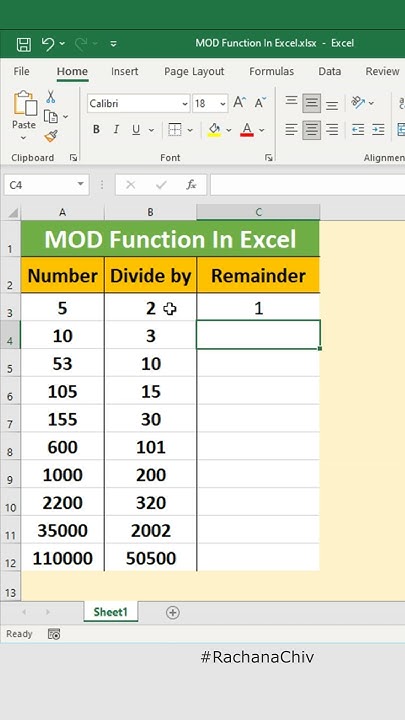Toggle Center horizontal alignment
This screenshot has width=405, height=720.
pos(311,130)
